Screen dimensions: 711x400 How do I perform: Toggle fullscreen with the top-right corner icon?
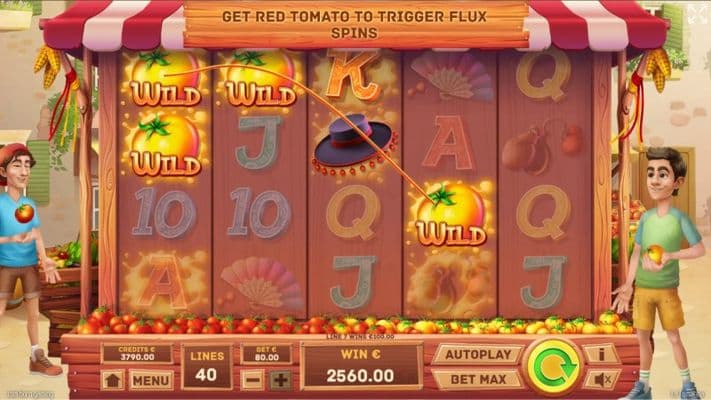(x=698, y=14)
